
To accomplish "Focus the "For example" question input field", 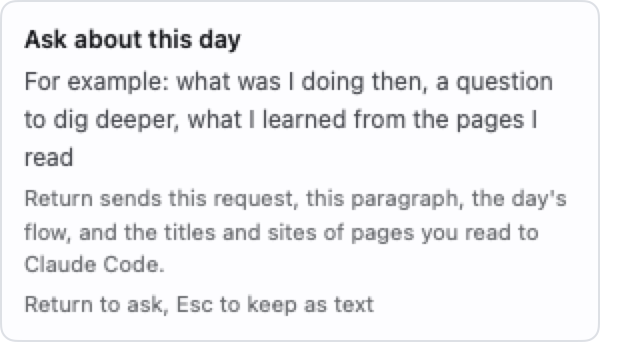I will click(x=289, y=119).
